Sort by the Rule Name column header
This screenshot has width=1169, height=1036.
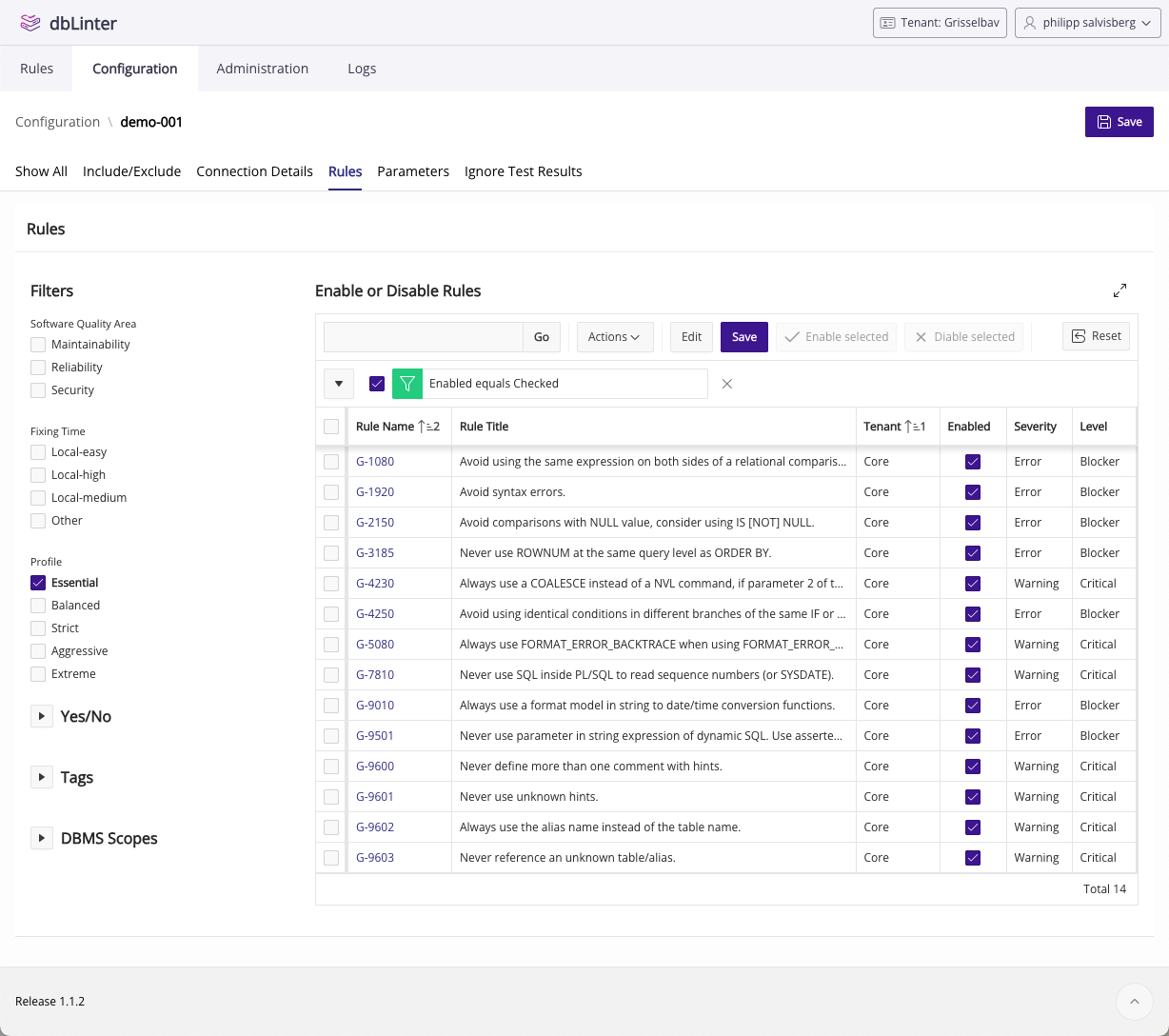pos(385,427)
